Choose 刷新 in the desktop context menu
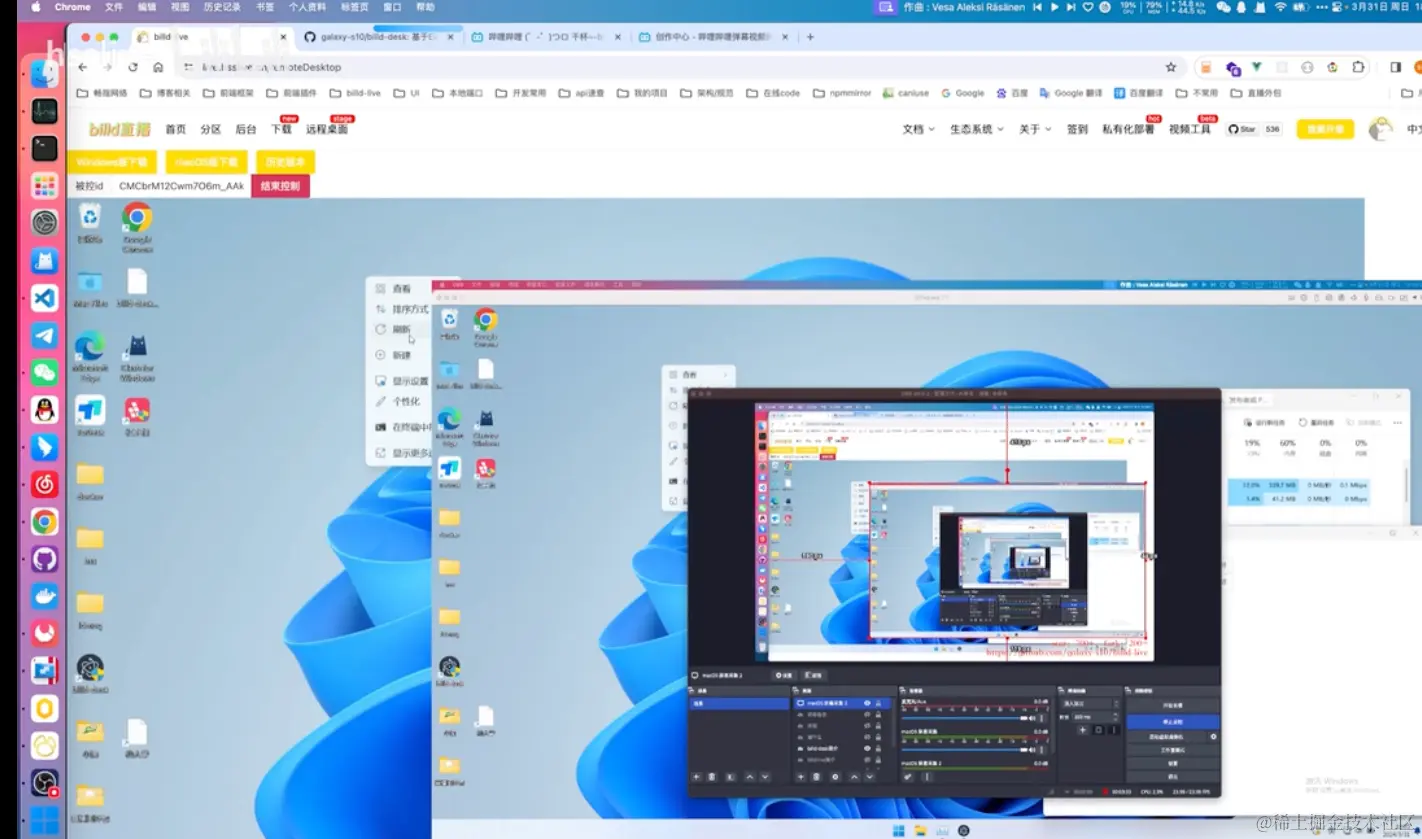The height and width of the screenshot is (839, 1422). [x=402, y=329]
